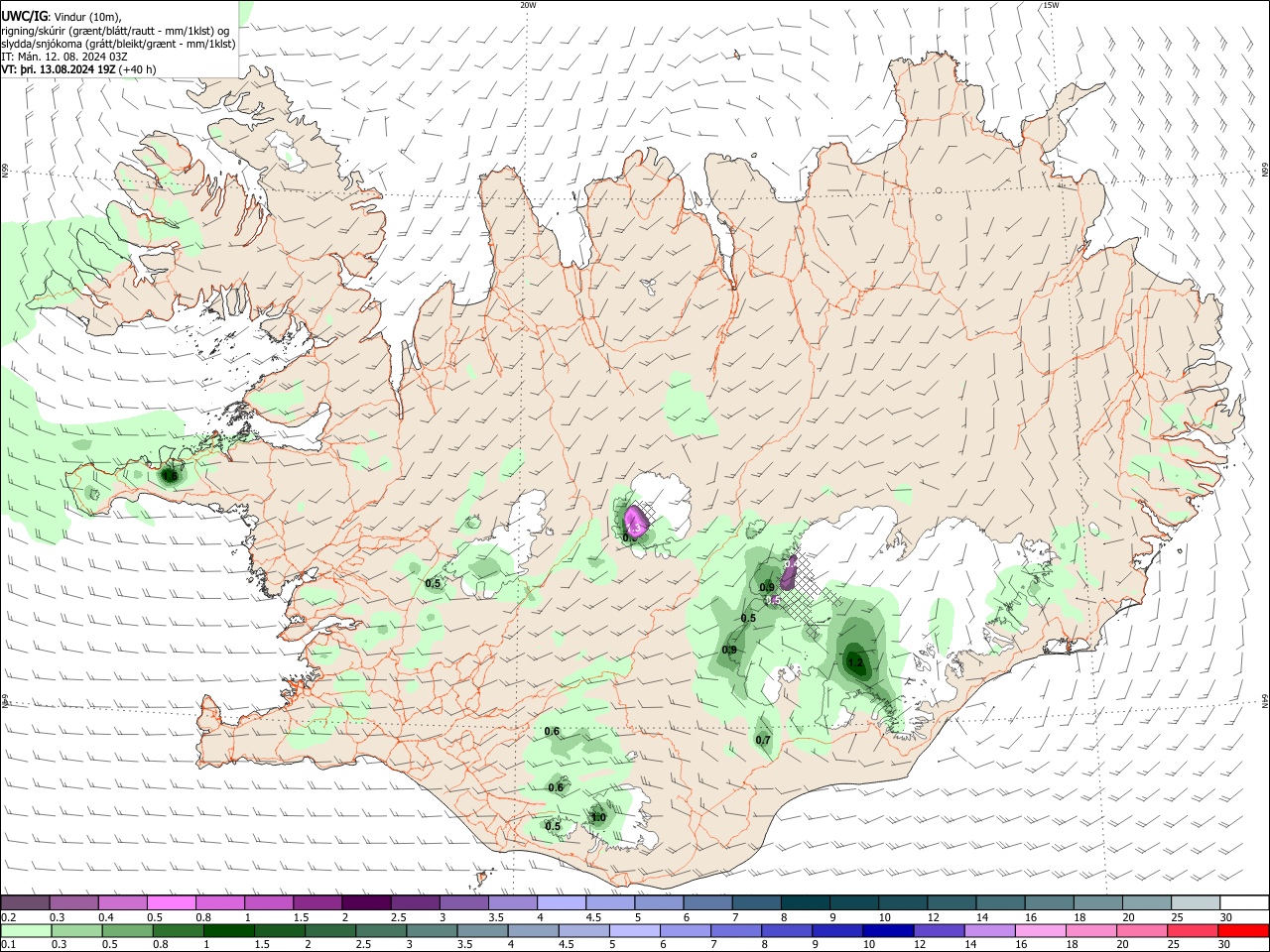Click the darkest green swatch starting at 1 on rain scale
Screen dimensions: 1270x952
click(228, 930)
